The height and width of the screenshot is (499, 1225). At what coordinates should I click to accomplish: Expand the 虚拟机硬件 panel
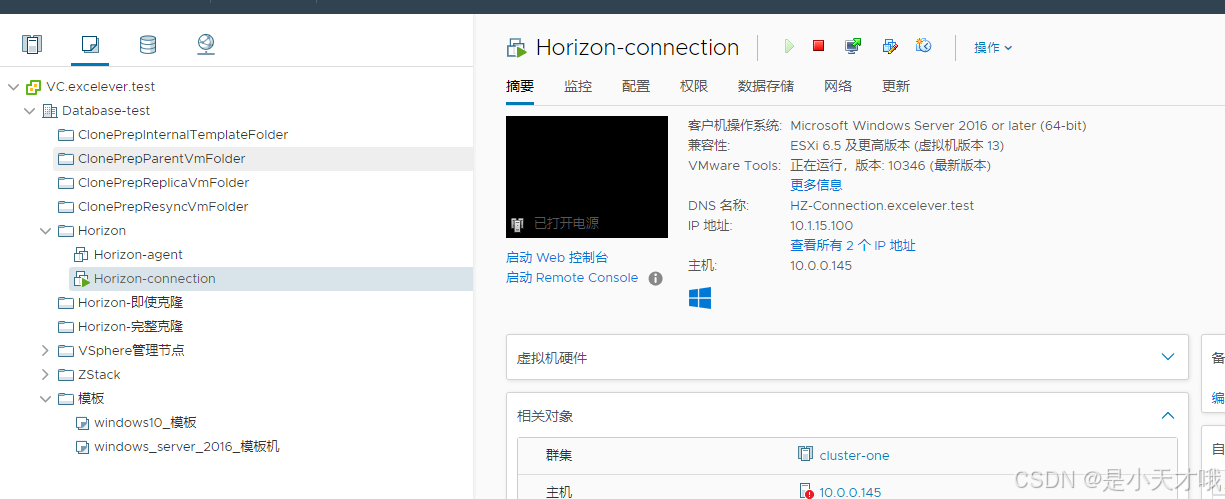point(1167,357)
